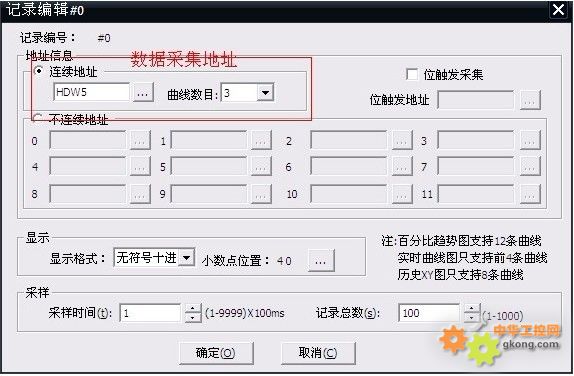Open browse button for address slot 5
Viewport: 574px width, 376px height.
pyautogui.click(x=261, y=167)
